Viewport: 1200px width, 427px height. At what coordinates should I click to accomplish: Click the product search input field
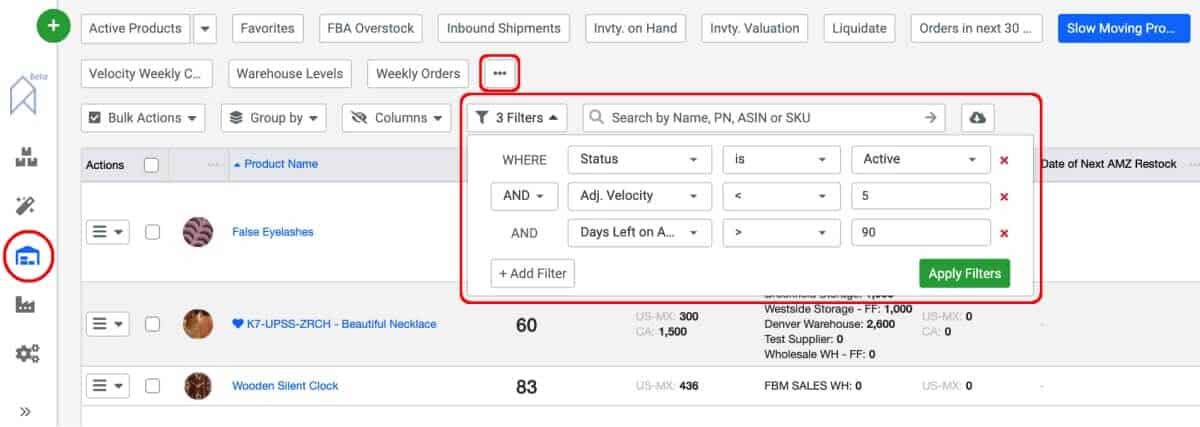[763, 118]
